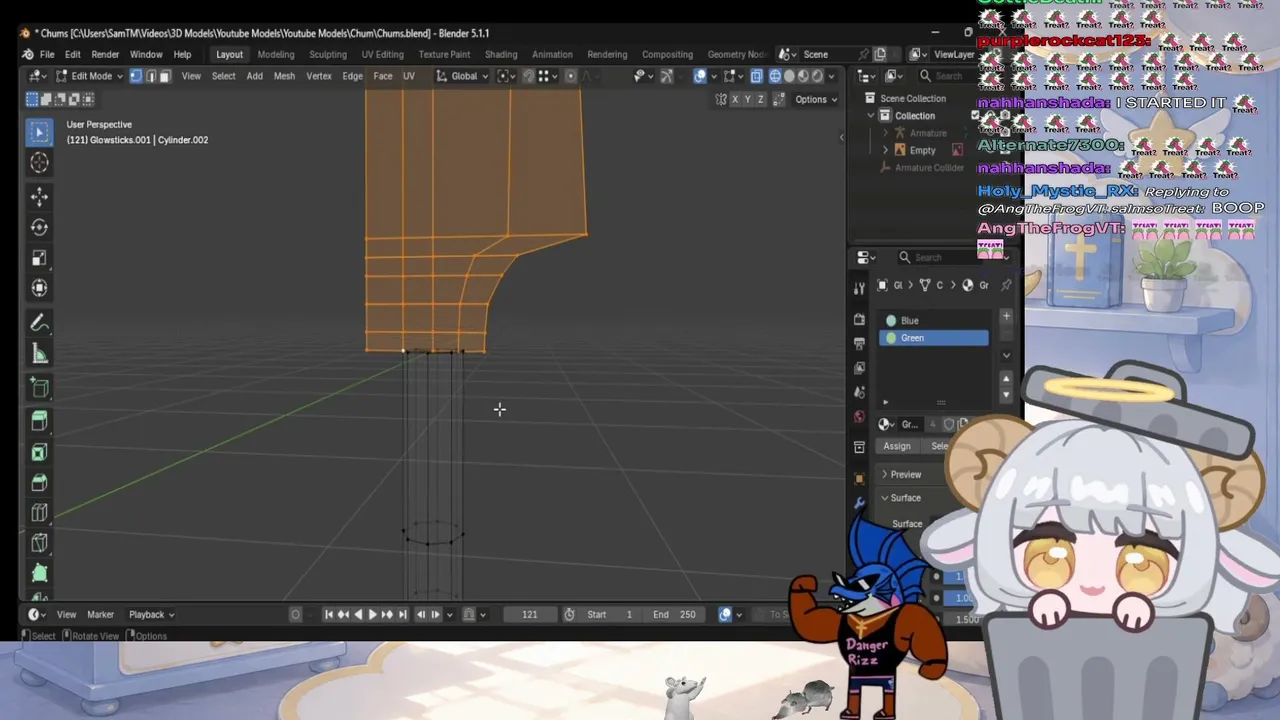Activate the 3D Cursor tool
The height and width of the screenshot is (720, 1280).
pos(39,163)
